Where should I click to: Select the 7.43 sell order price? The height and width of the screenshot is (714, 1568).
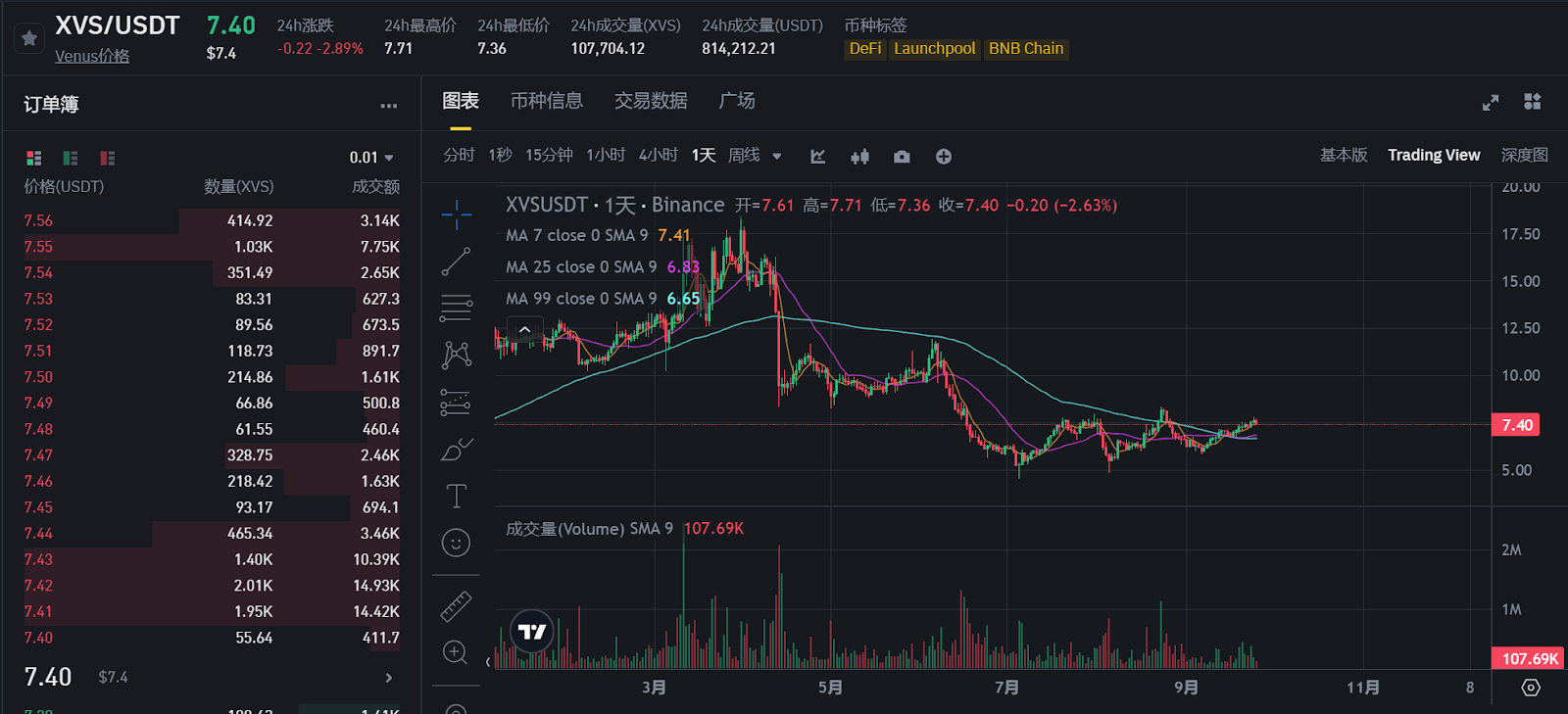pos(38,559)
